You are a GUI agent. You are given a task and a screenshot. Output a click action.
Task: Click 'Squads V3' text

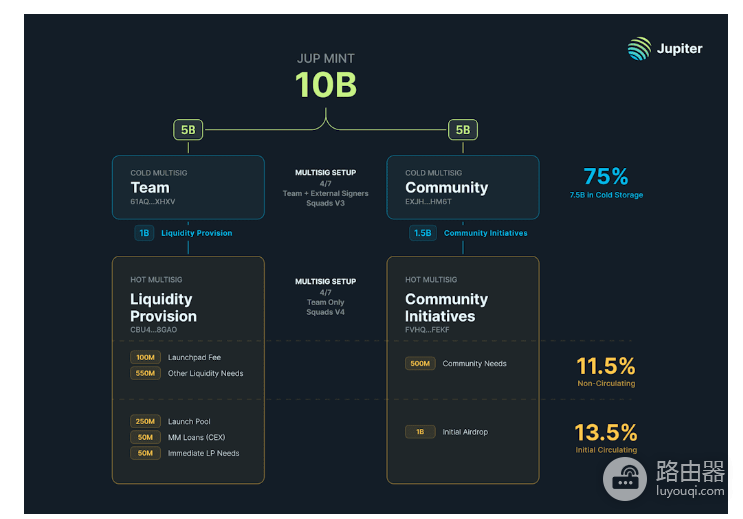[326, 203]
